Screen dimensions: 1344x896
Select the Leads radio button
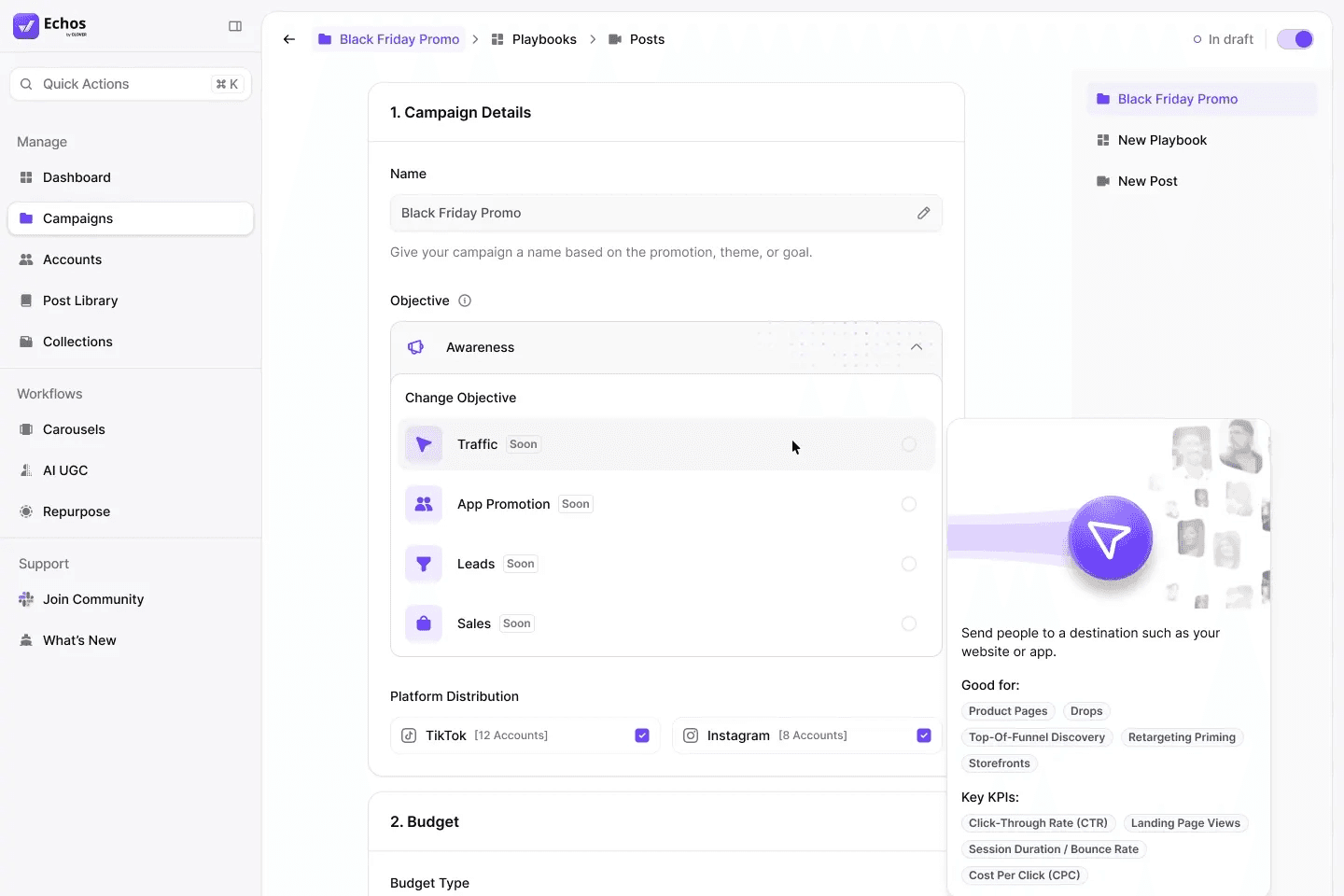[909, 564]
